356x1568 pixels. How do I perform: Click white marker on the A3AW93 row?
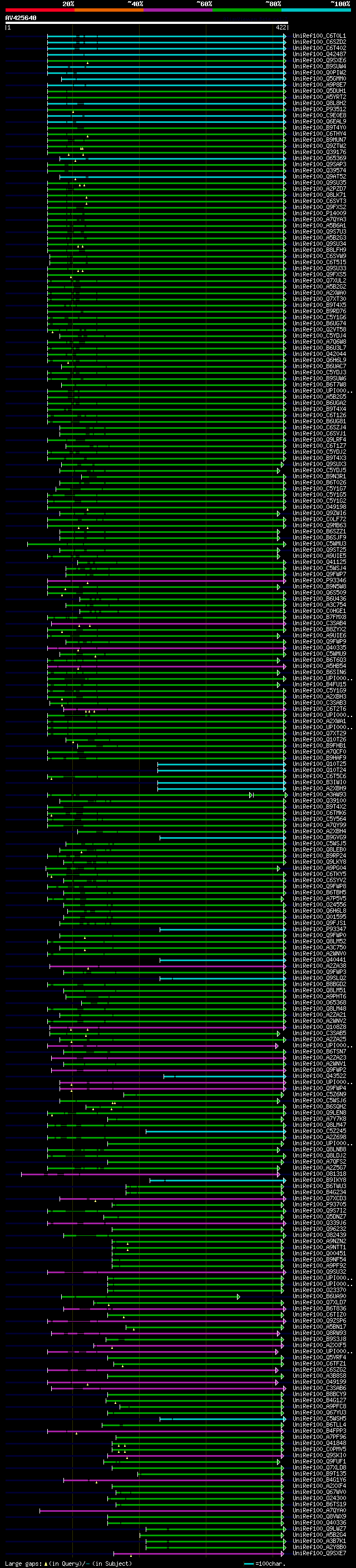point(253,794)
